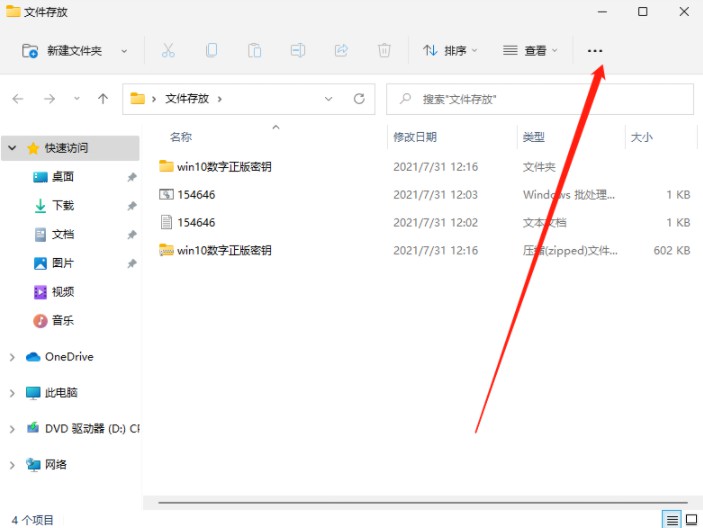Click the Cut scissors icon in toolbar
The height and width of the screenshot is (528, 703).
click(x=168, y=50)
